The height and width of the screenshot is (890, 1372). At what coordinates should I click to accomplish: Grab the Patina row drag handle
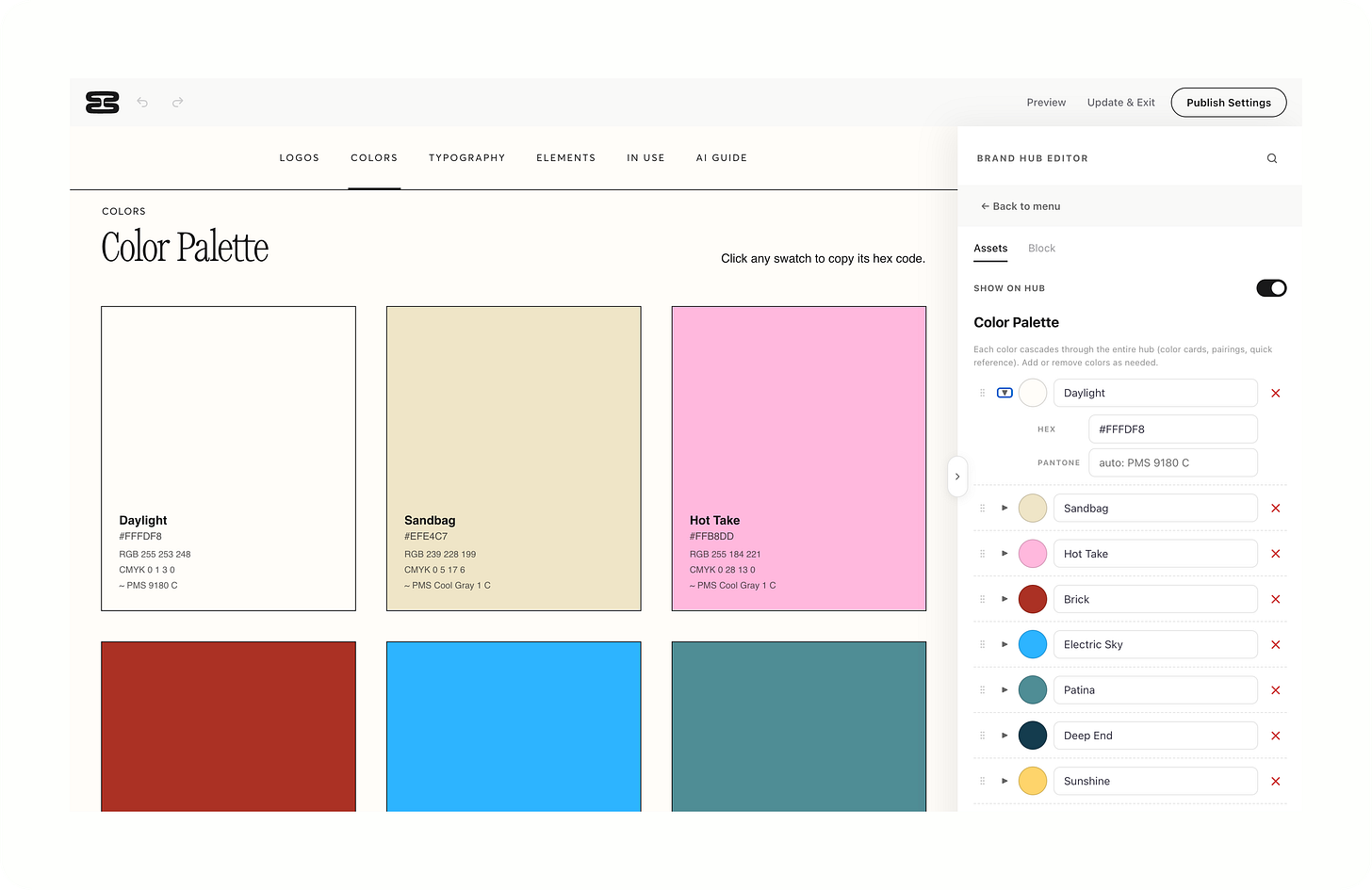983,690
